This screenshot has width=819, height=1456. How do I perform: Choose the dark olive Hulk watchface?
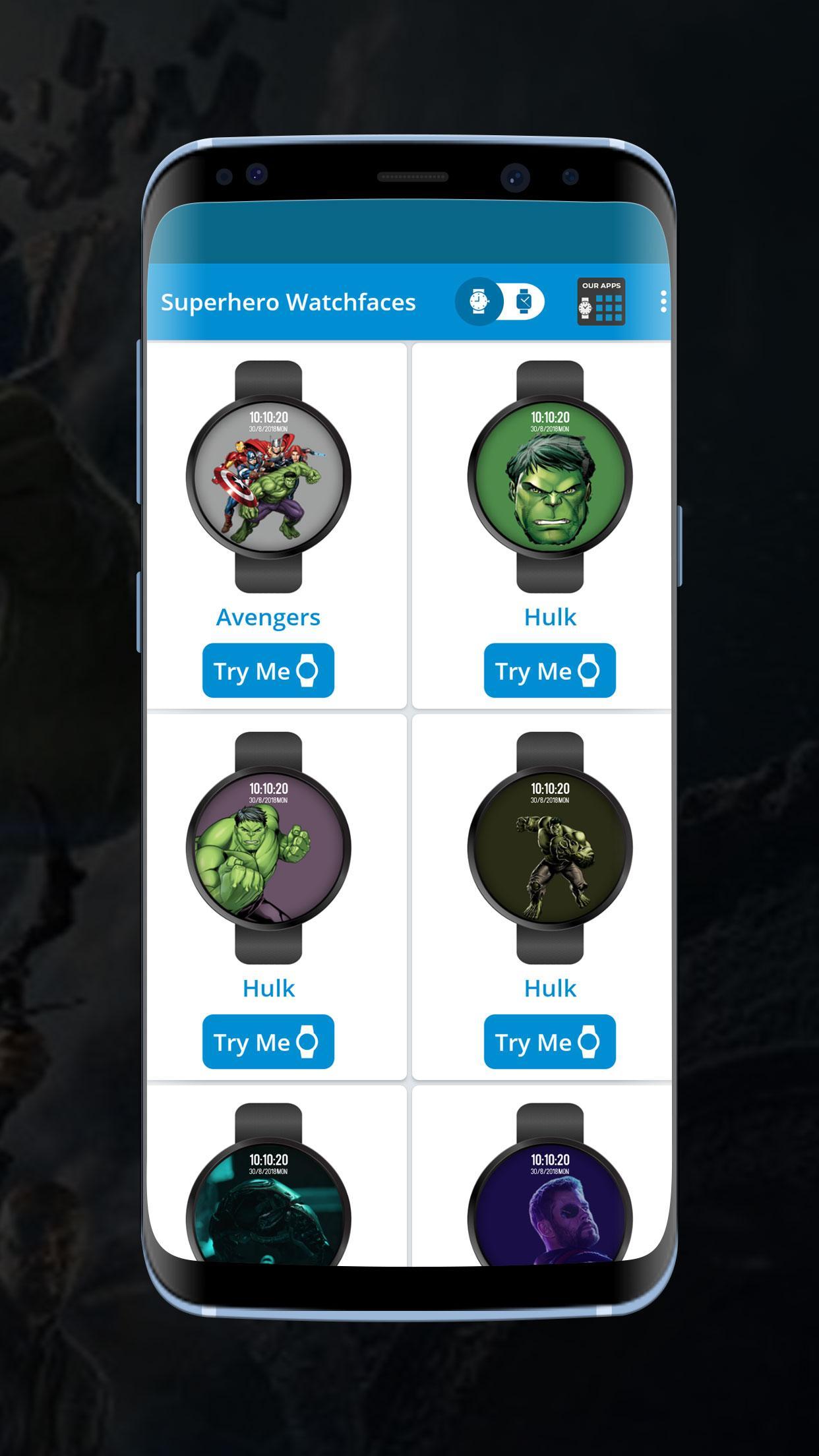pos(550,847)
